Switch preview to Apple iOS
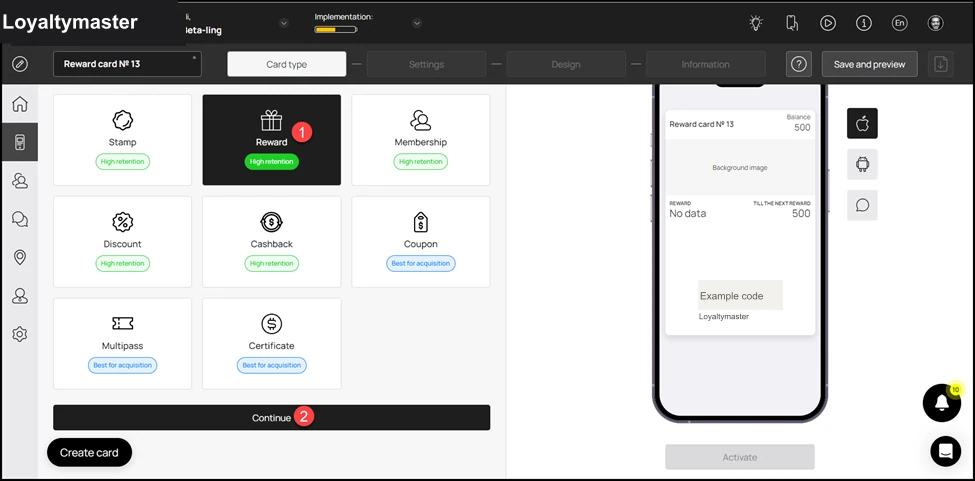The image size is (975, 481). pos(862,123)
